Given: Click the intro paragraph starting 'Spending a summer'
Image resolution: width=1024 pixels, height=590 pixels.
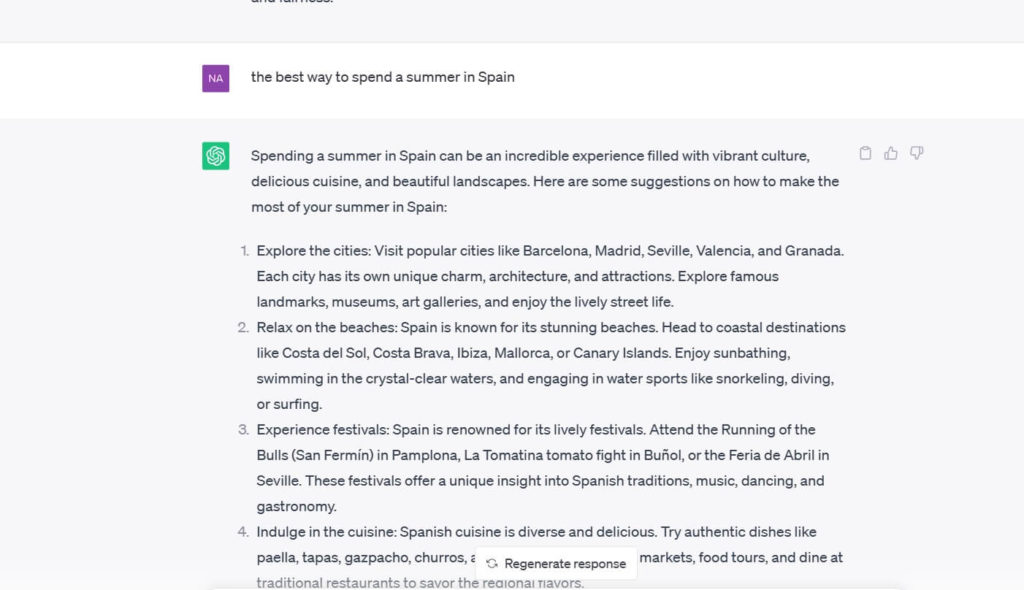Looking at the screenshot, I should pyautogui.click(x=545, y=181).
